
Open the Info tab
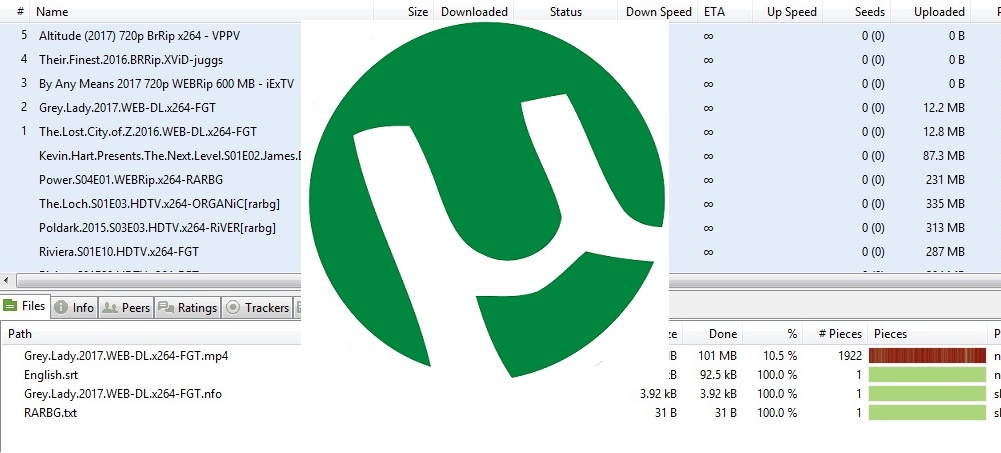(75, 308)
